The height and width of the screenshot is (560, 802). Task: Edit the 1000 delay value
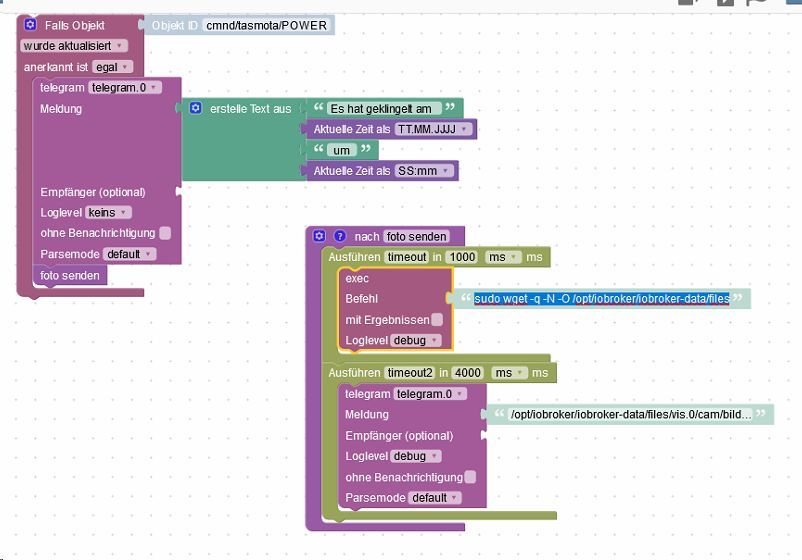coord(462,257)
